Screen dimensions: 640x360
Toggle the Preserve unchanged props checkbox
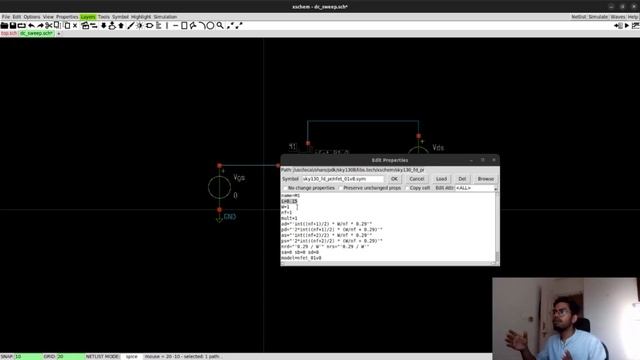click(x=341, y=188)
